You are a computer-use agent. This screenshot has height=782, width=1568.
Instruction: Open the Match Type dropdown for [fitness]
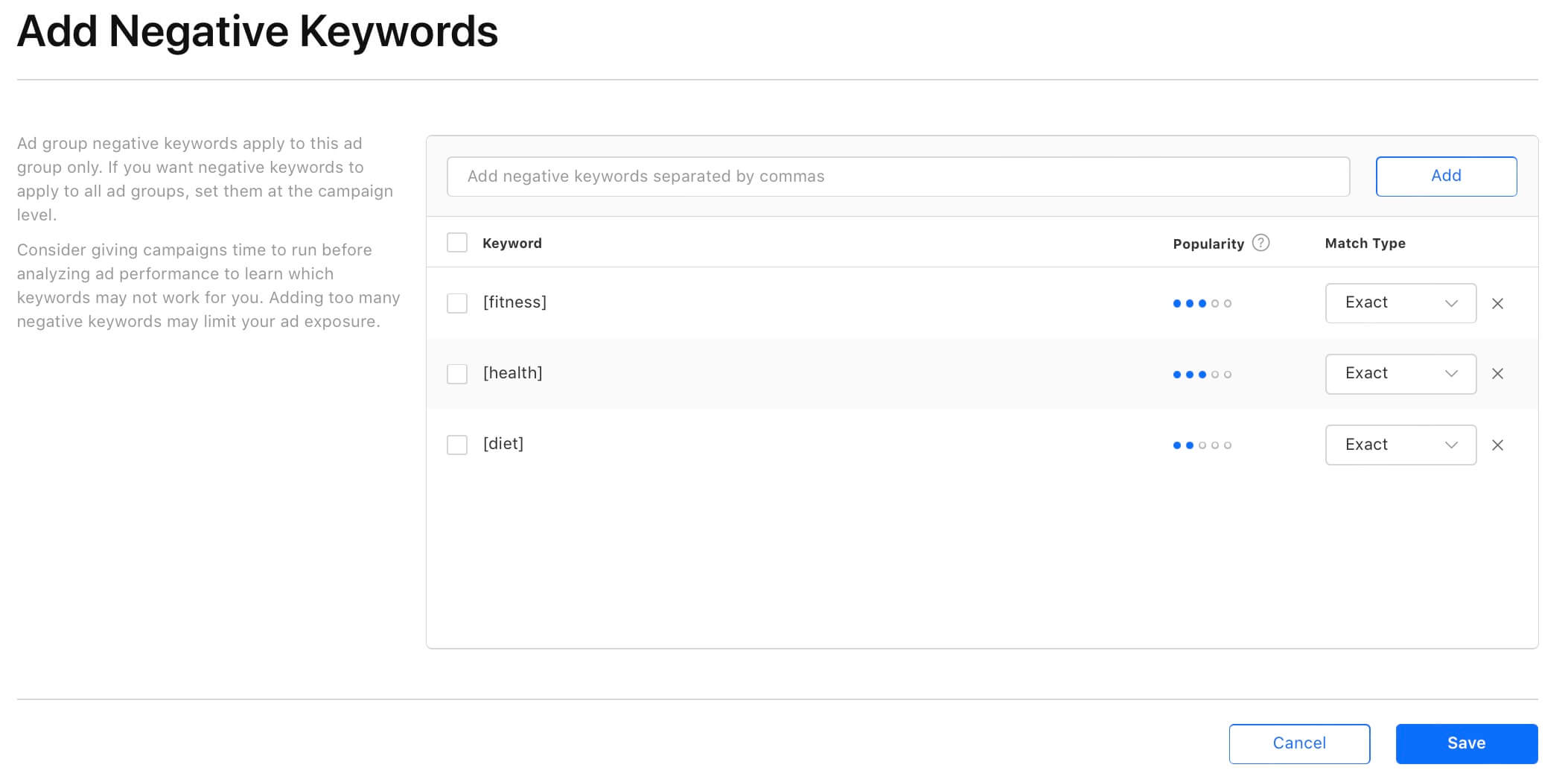[x=1400, y=303]
